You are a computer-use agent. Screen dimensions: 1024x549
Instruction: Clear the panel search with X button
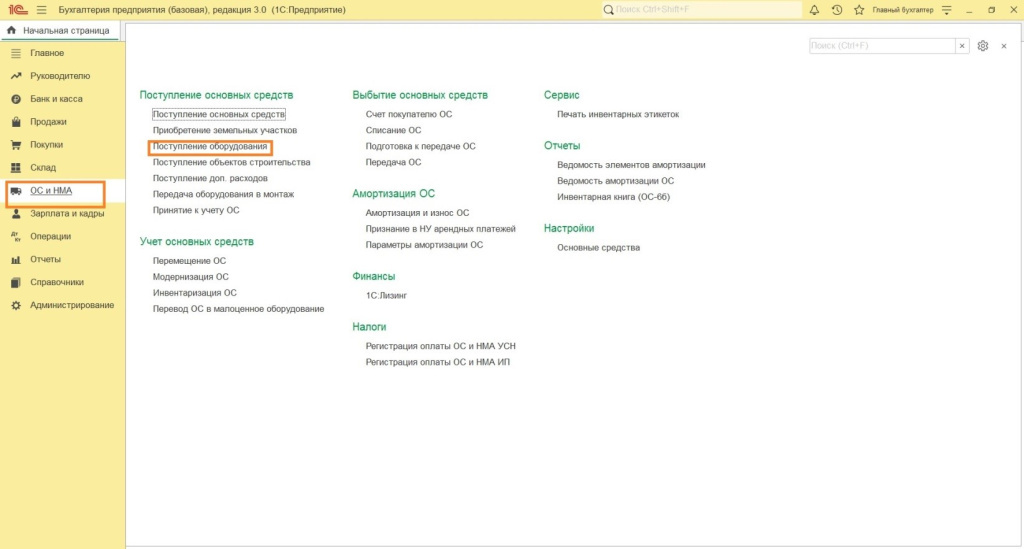pyautogui.click(x=962, y=46)
